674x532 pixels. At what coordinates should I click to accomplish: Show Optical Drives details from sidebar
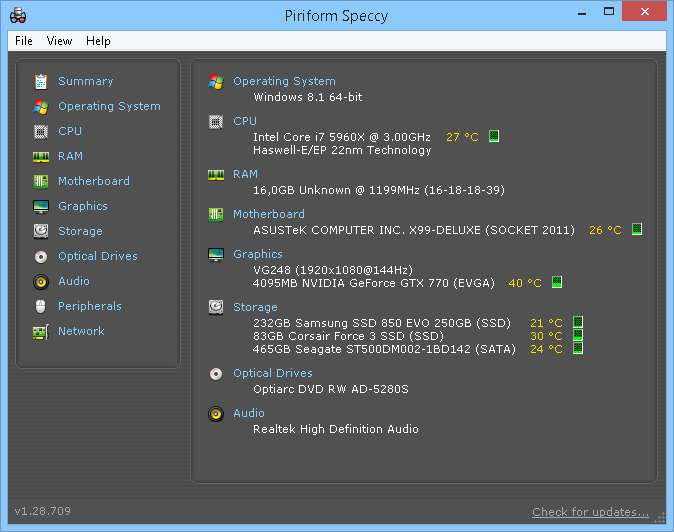pos(98,256)
